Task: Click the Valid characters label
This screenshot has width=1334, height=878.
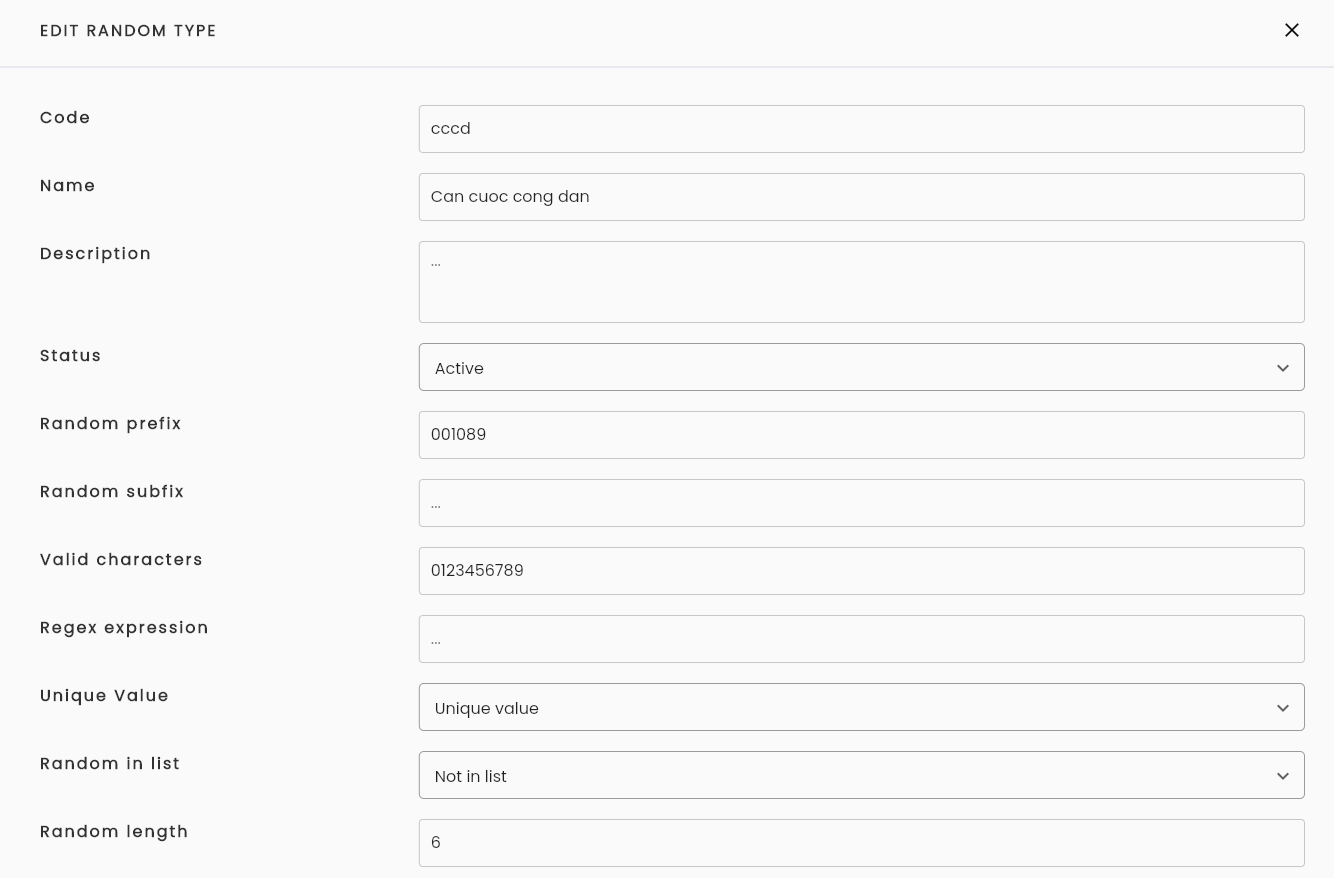Action: [121, 560]
